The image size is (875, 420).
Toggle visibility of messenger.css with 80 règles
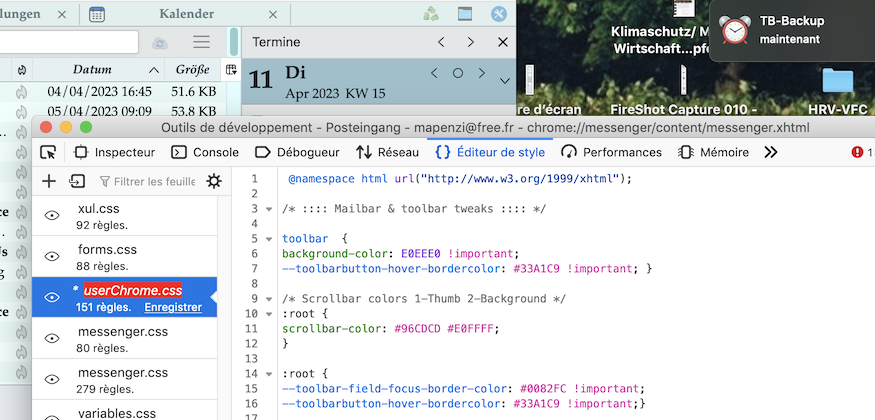click(x=52, y=338)
